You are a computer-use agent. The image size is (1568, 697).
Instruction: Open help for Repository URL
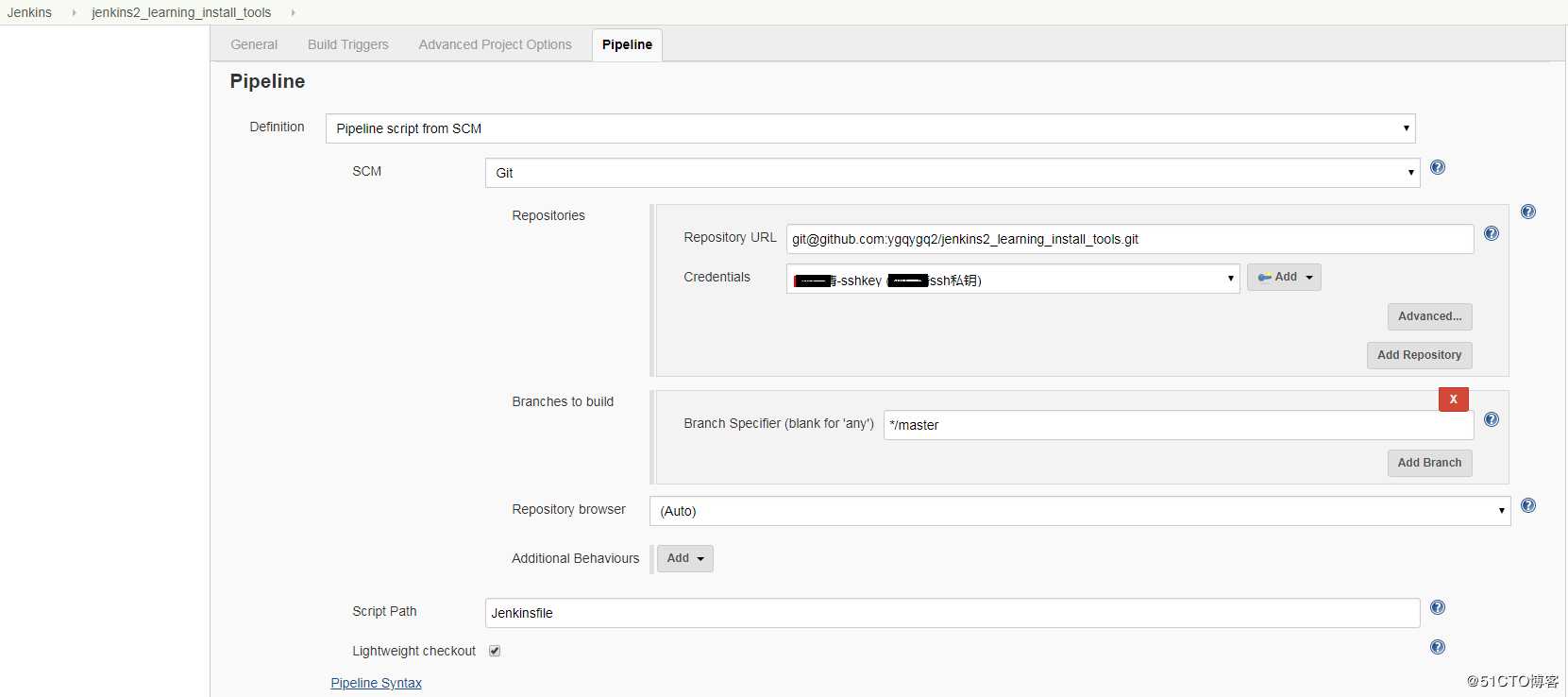click(1491, 233)
